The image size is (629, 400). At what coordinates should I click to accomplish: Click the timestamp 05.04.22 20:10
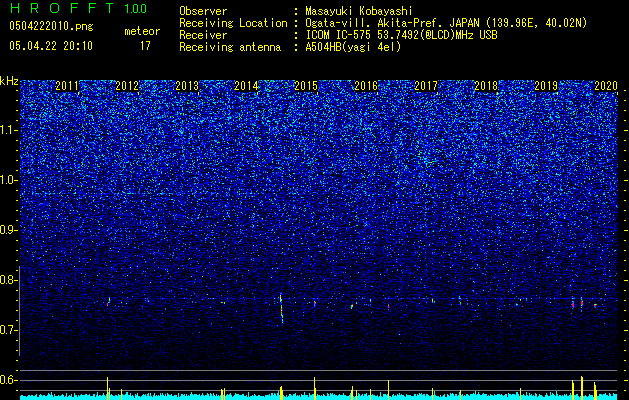pos(51,46)
